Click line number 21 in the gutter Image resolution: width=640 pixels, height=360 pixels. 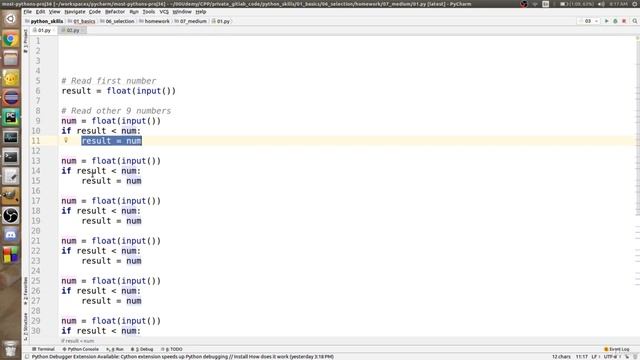click(x=36, y=241)
